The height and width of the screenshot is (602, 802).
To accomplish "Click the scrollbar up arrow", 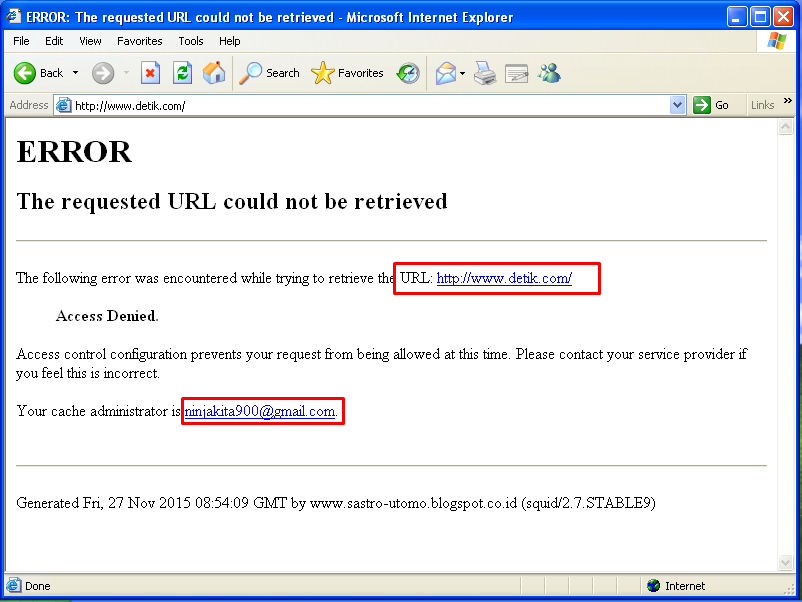I will coord(786,126).
